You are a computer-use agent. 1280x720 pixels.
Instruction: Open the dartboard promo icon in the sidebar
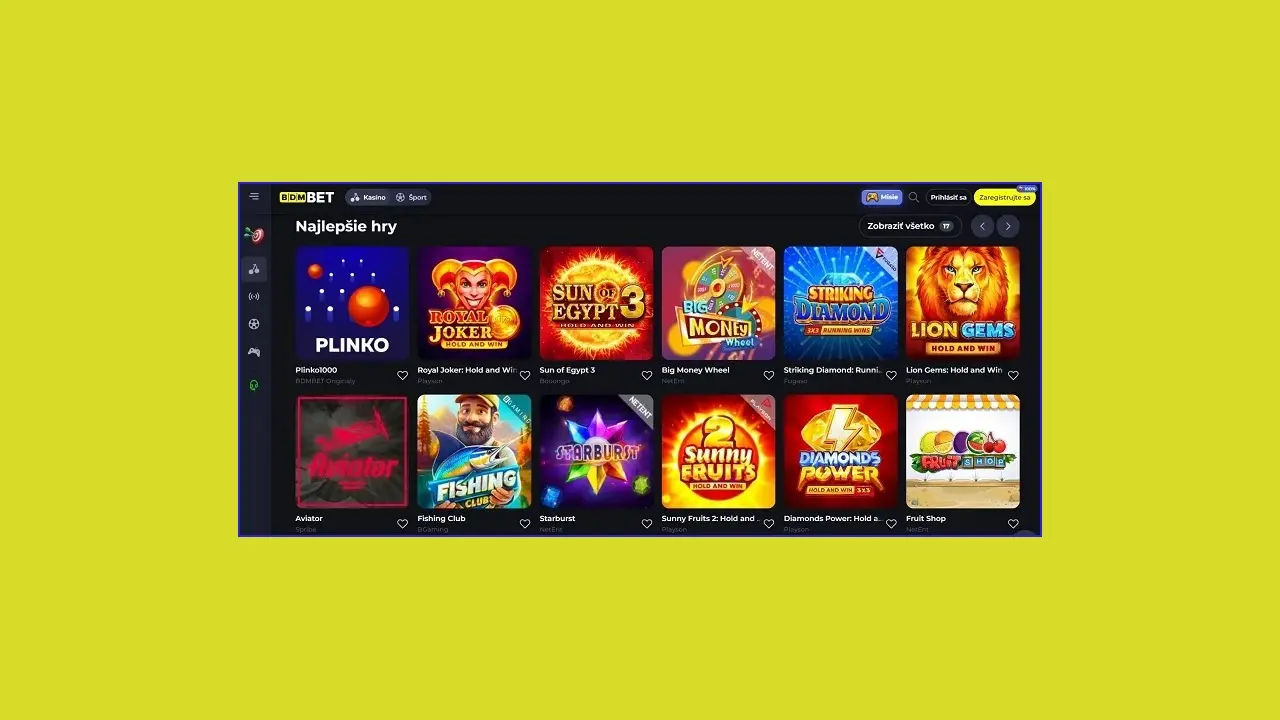click(254, 235)
